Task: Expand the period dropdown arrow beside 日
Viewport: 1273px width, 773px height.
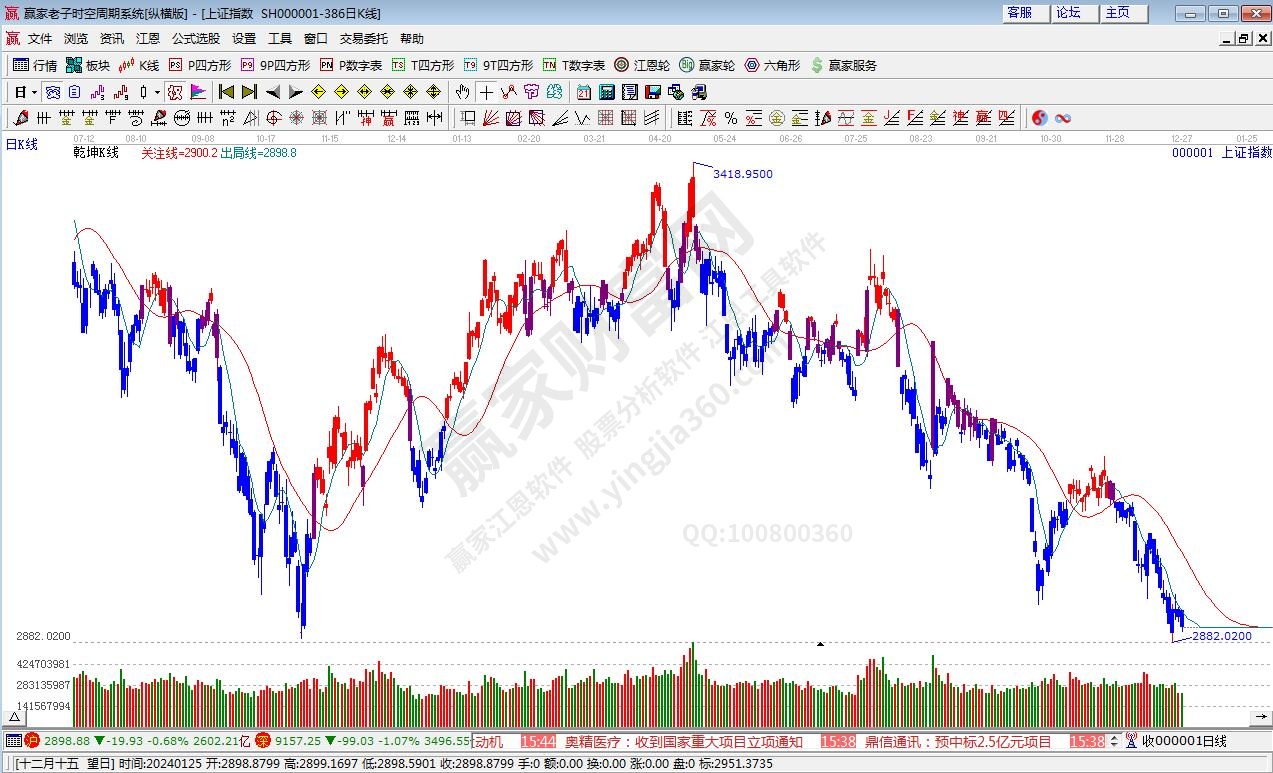Action: 34,92
